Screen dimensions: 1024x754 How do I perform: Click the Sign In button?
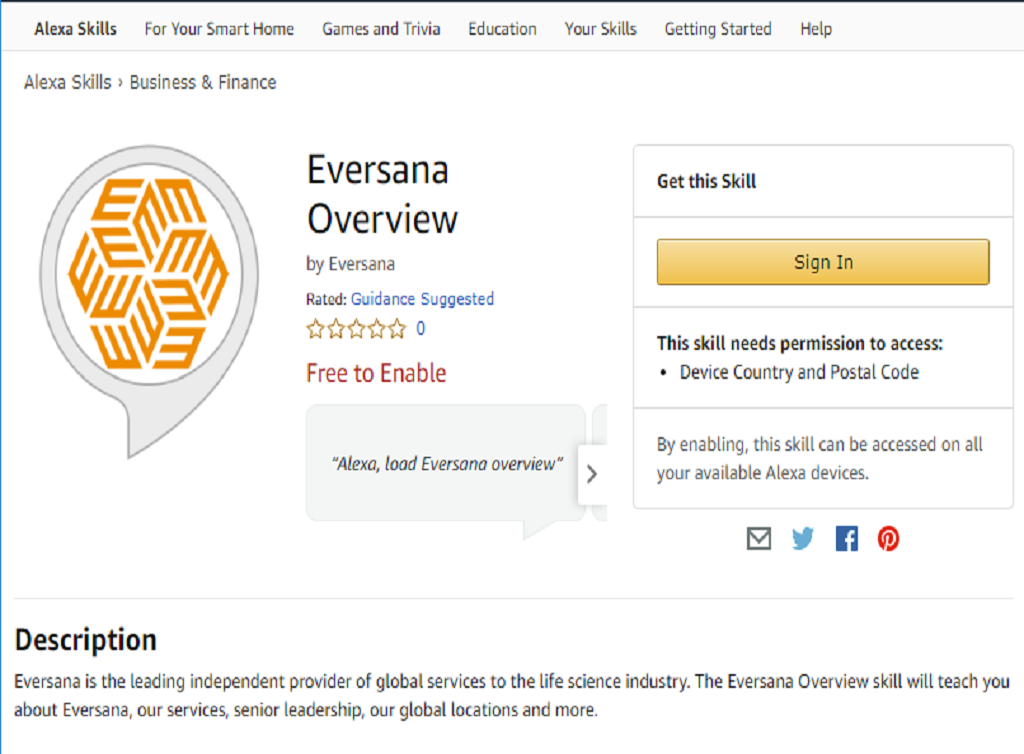click(823, 262)
